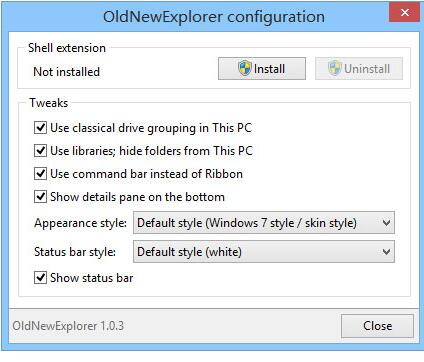Click the OldNewExplorer configuration title bar
Screen dimensions: 424x362
point(214,17)
